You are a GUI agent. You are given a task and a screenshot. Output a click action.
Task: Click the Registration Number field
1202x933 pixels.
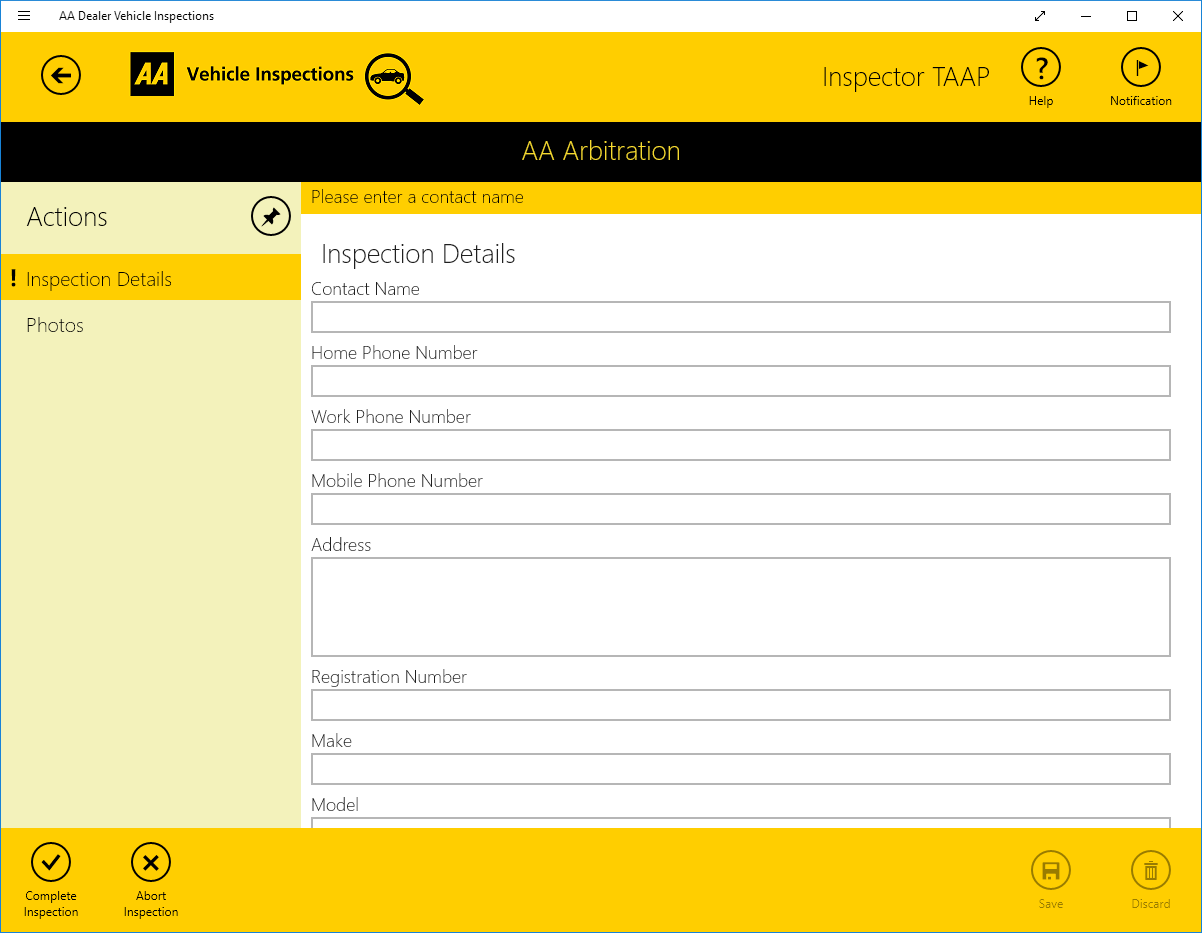point(741,705)
